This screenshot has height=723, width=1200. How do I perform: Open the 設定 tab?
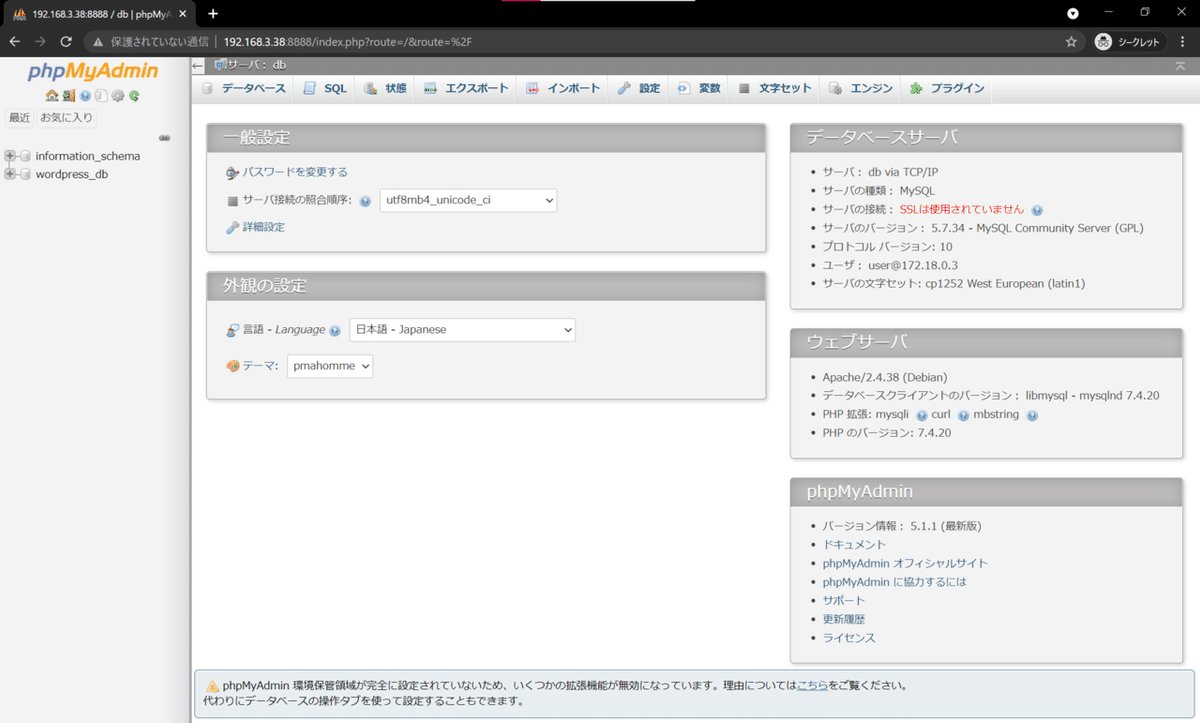639,88
